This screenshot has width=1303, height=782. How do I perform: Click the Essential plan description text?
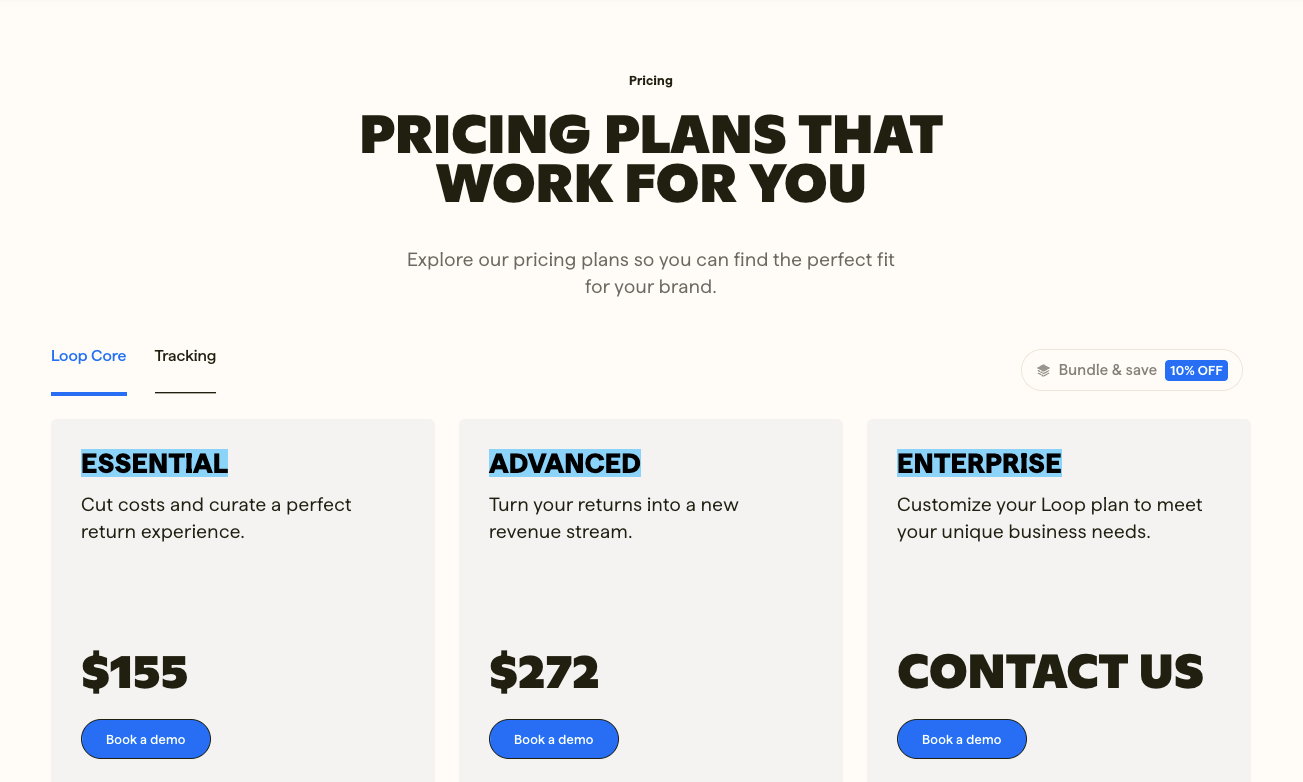(216, 518)
